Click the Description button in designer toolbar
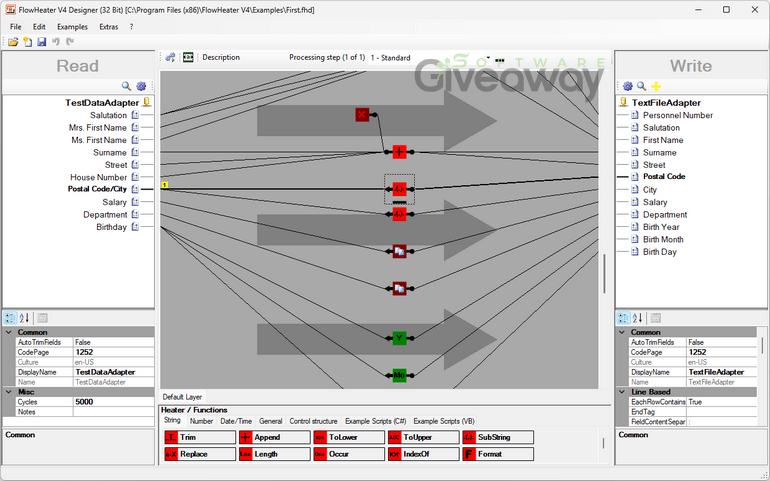The image size is (770, 481). click(221, 57)
